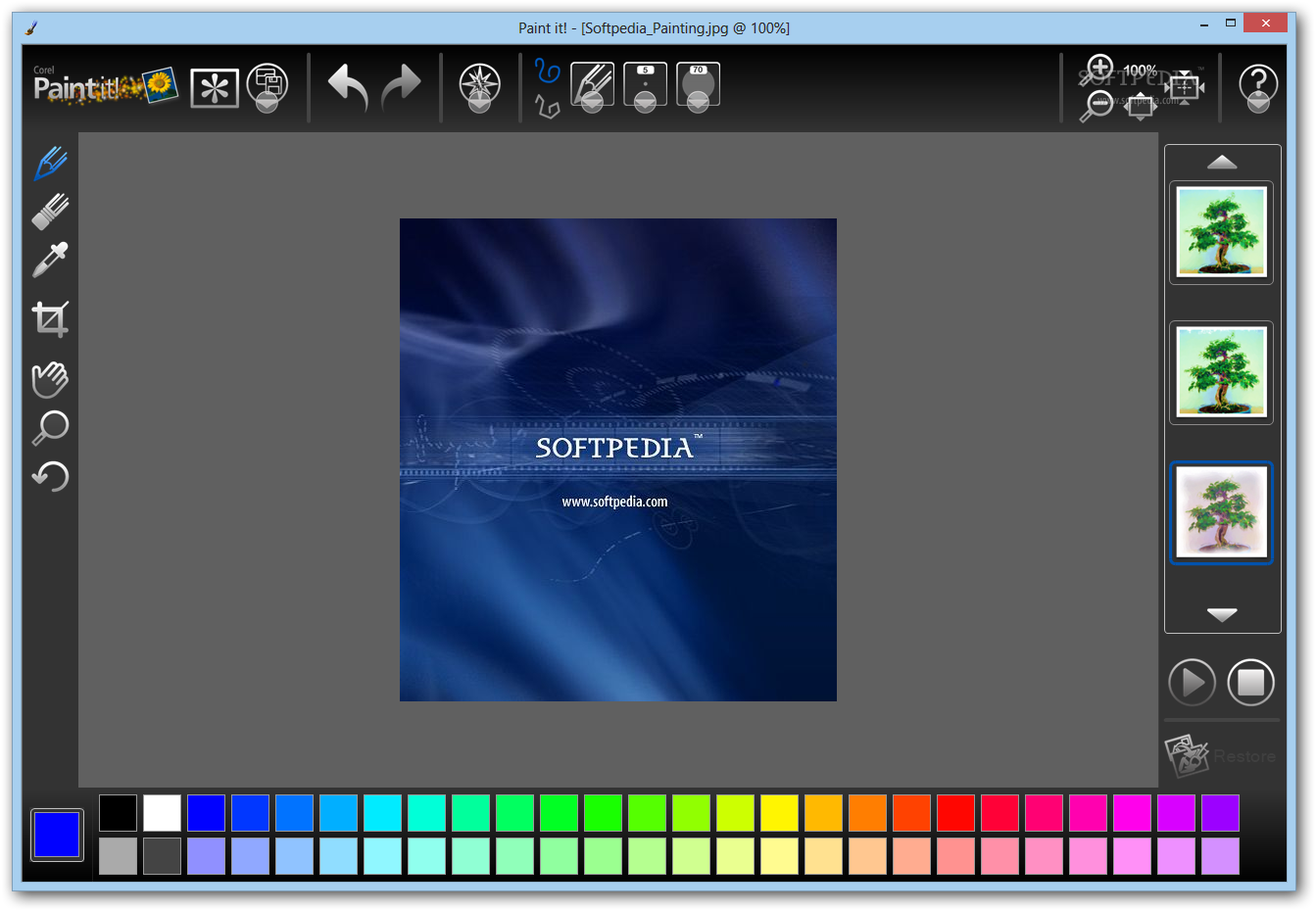Click the current blue color swatch
Image resolution: width=1316 pixels, height=911 pixels.
coord(57,835)
